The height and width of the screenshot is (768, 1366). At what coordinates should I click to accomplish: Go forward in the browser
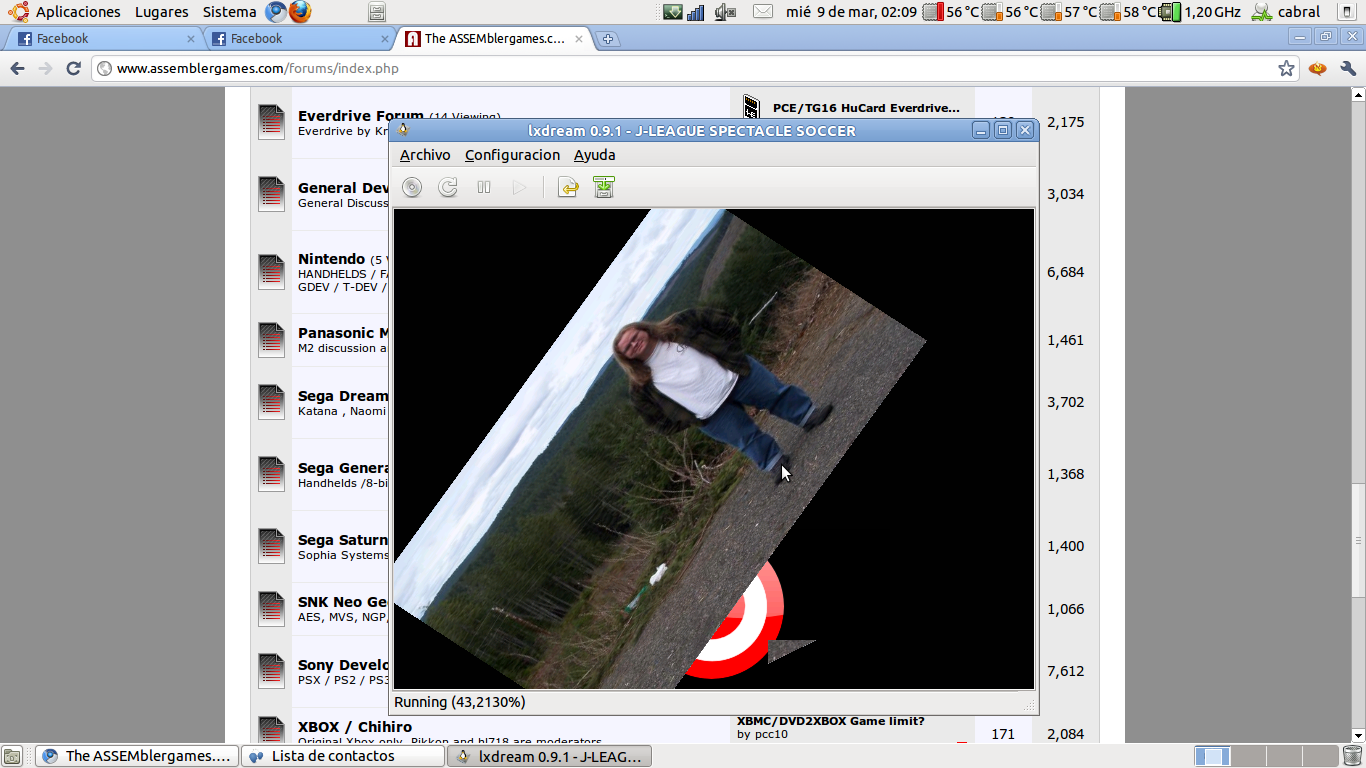tap(45, 69)
